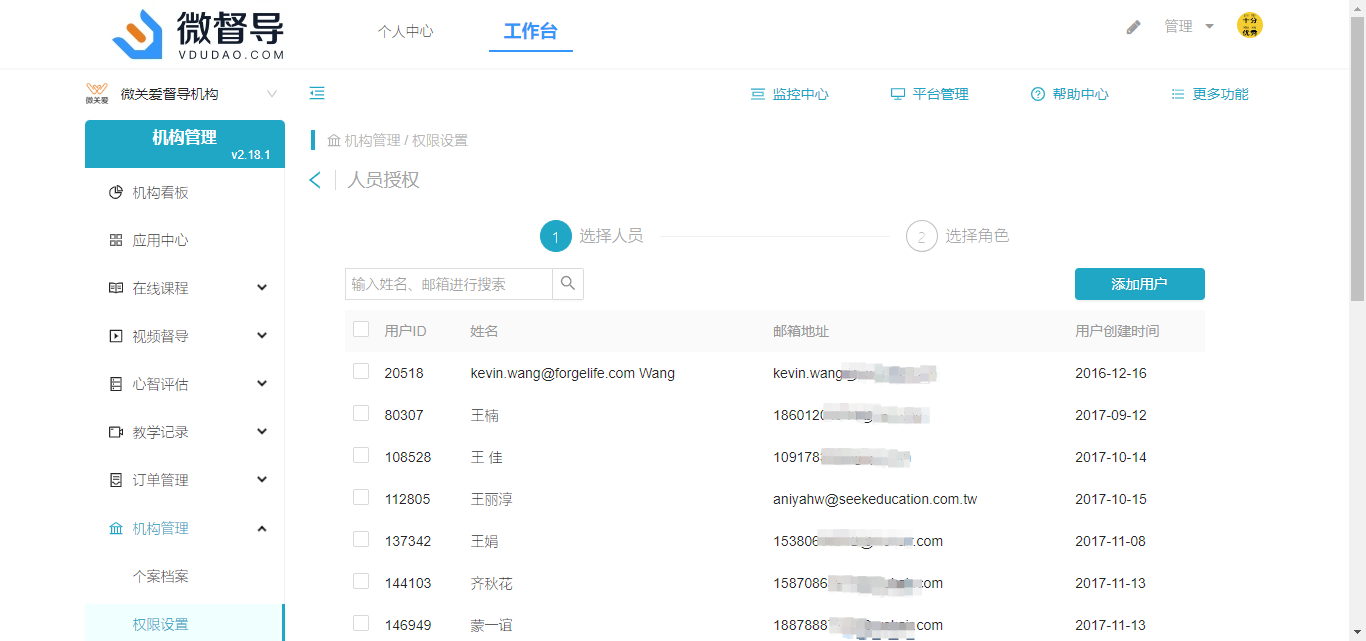
Task: Switch to the 个人中心 tab
Action: pos(405,31)
